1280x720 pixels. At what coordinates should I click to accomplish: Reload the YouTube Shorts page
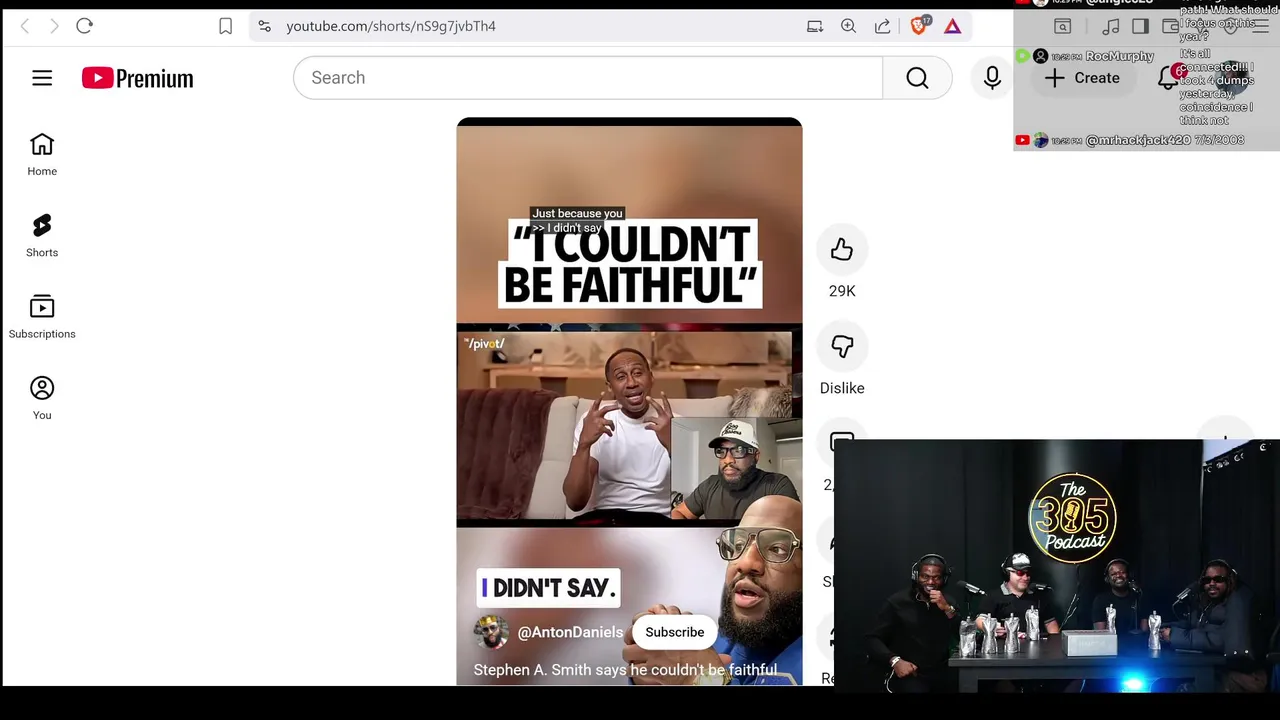84,26
